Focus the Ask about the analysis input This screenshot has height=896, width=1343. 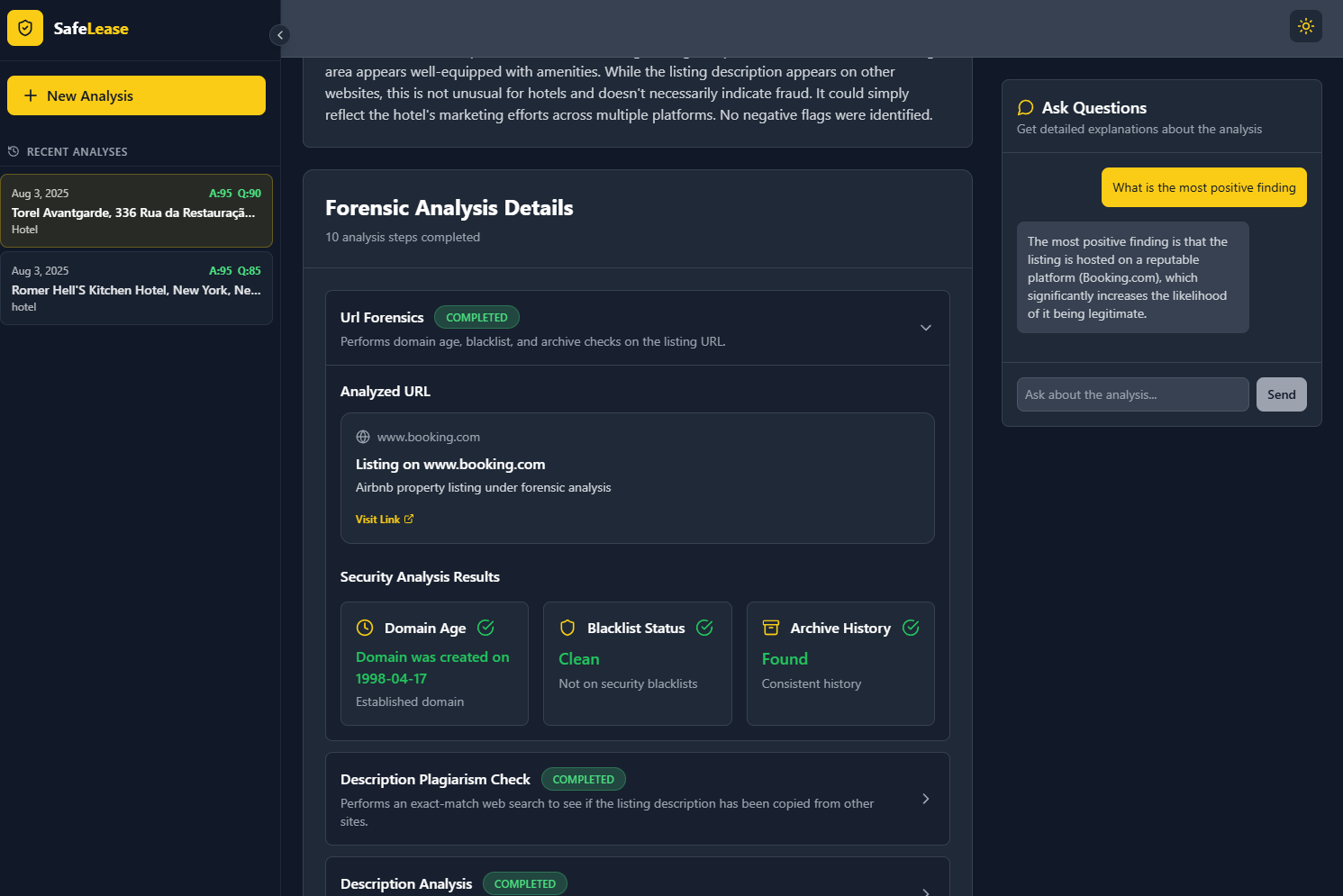(x=1133, y=394)
